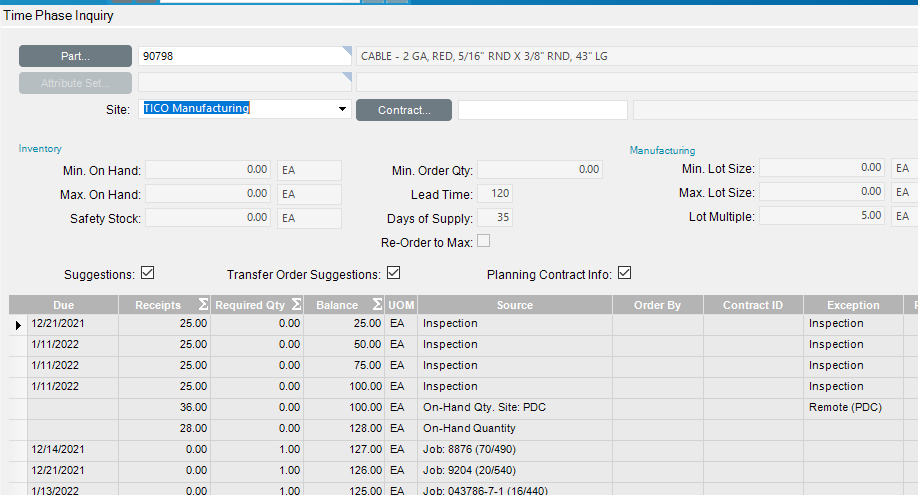Click the Min. Lot Size value field

point(822,168)
